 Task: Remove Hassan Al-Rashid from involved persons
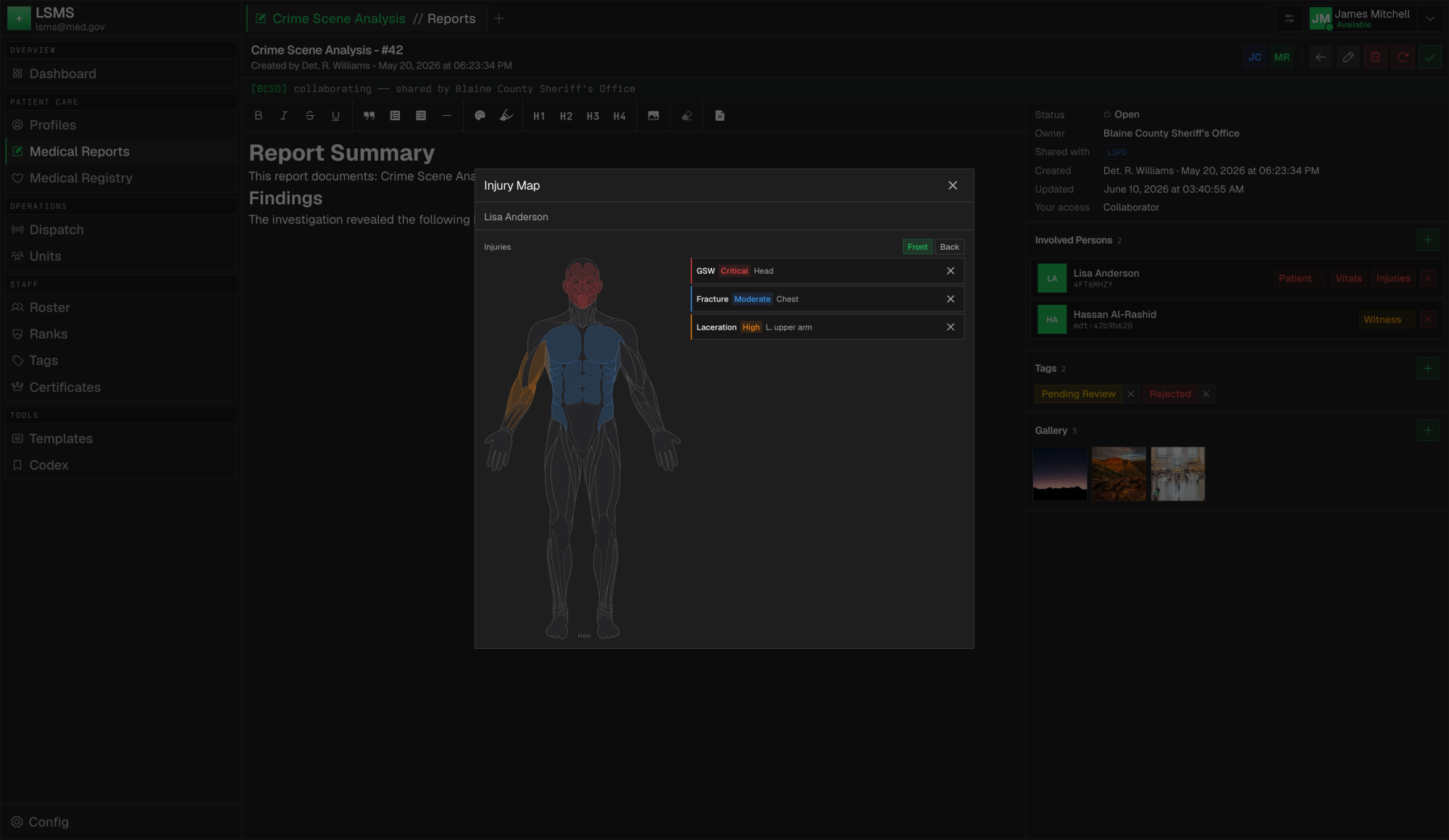pos(1429,319)
